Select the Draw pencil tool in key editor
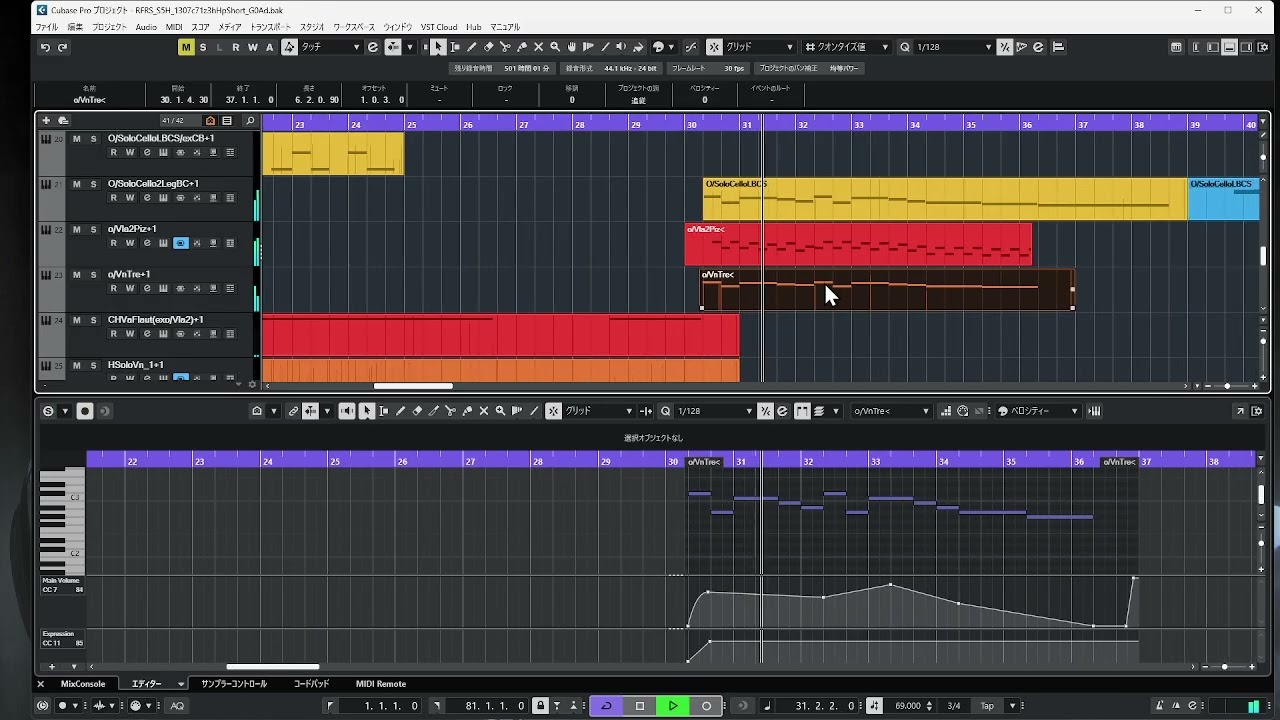Viewport: 1280px width, 720px height. coord(400,411)
